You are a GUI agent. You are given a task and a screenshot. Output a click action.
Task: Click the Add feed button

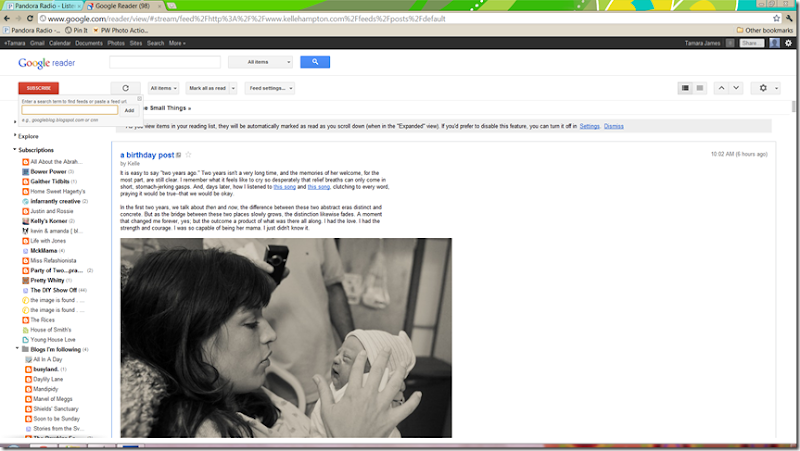[130, 110]
